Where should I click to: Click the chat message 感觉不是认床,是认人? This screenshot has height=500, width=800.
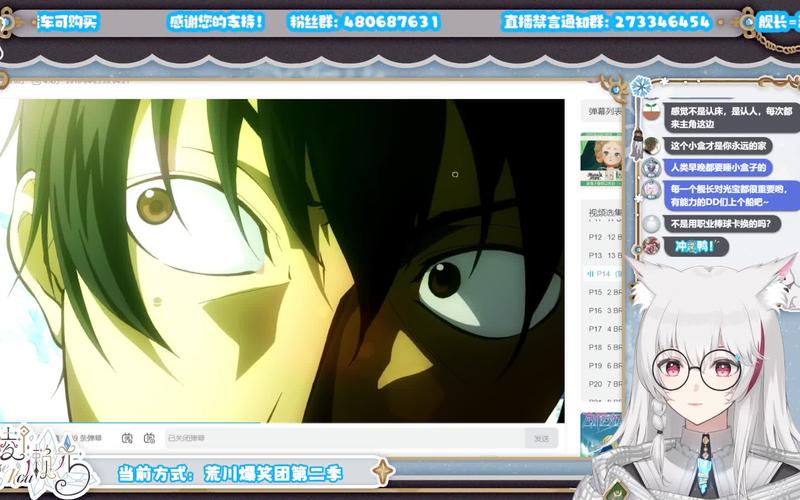731,117
